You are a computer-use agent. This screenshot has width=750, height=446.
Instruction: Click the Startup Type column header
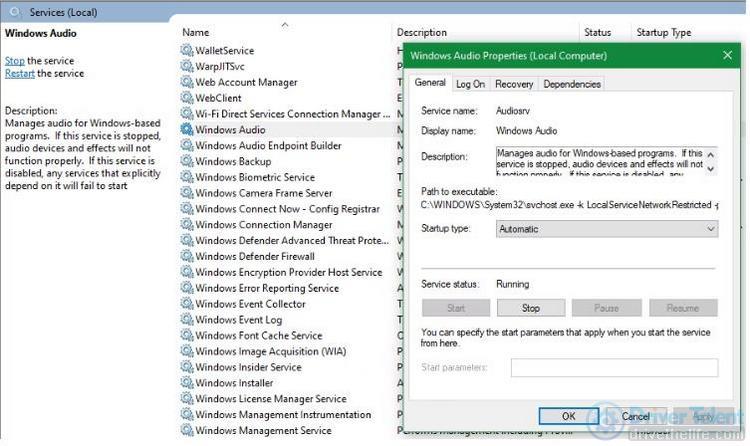663,33
